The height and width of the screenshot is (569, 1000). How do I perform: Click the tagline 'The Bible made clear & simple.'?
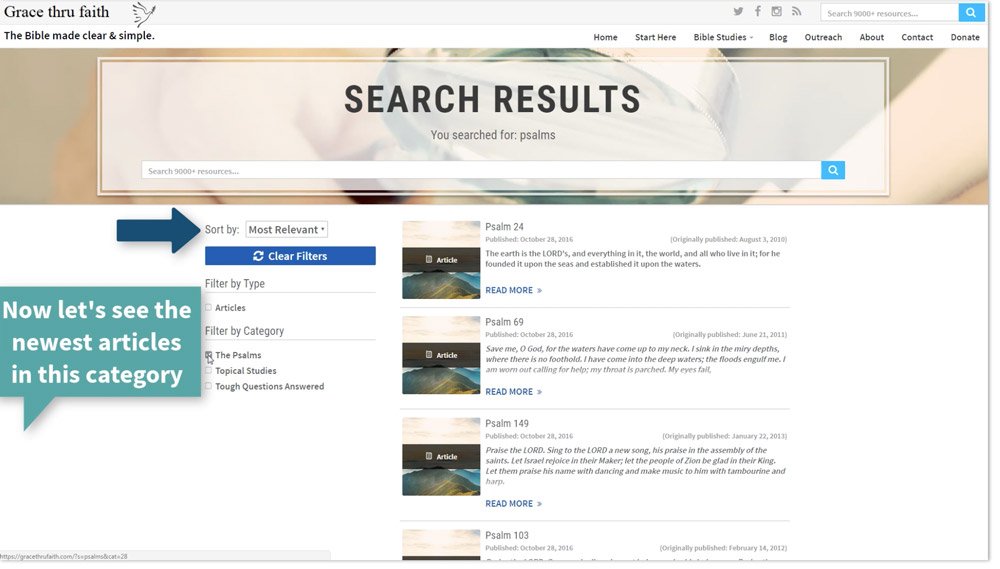pyautogui.click(x=79, y=36)
